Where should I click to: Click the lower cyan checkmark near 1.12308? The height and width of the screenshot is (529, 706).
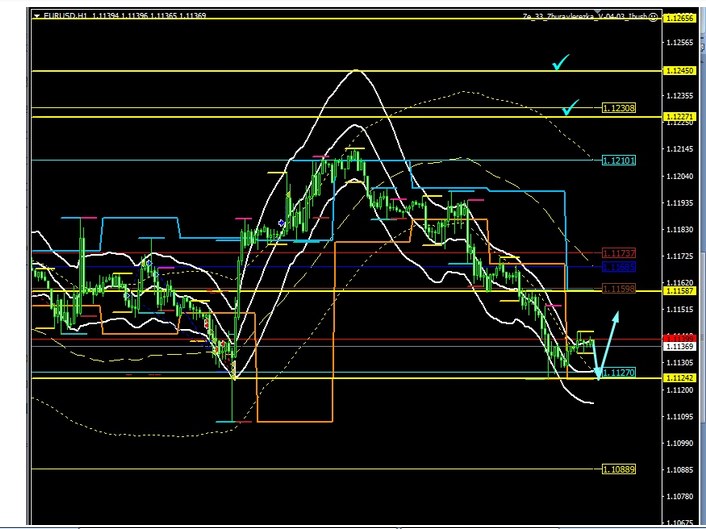pos(571,106)
